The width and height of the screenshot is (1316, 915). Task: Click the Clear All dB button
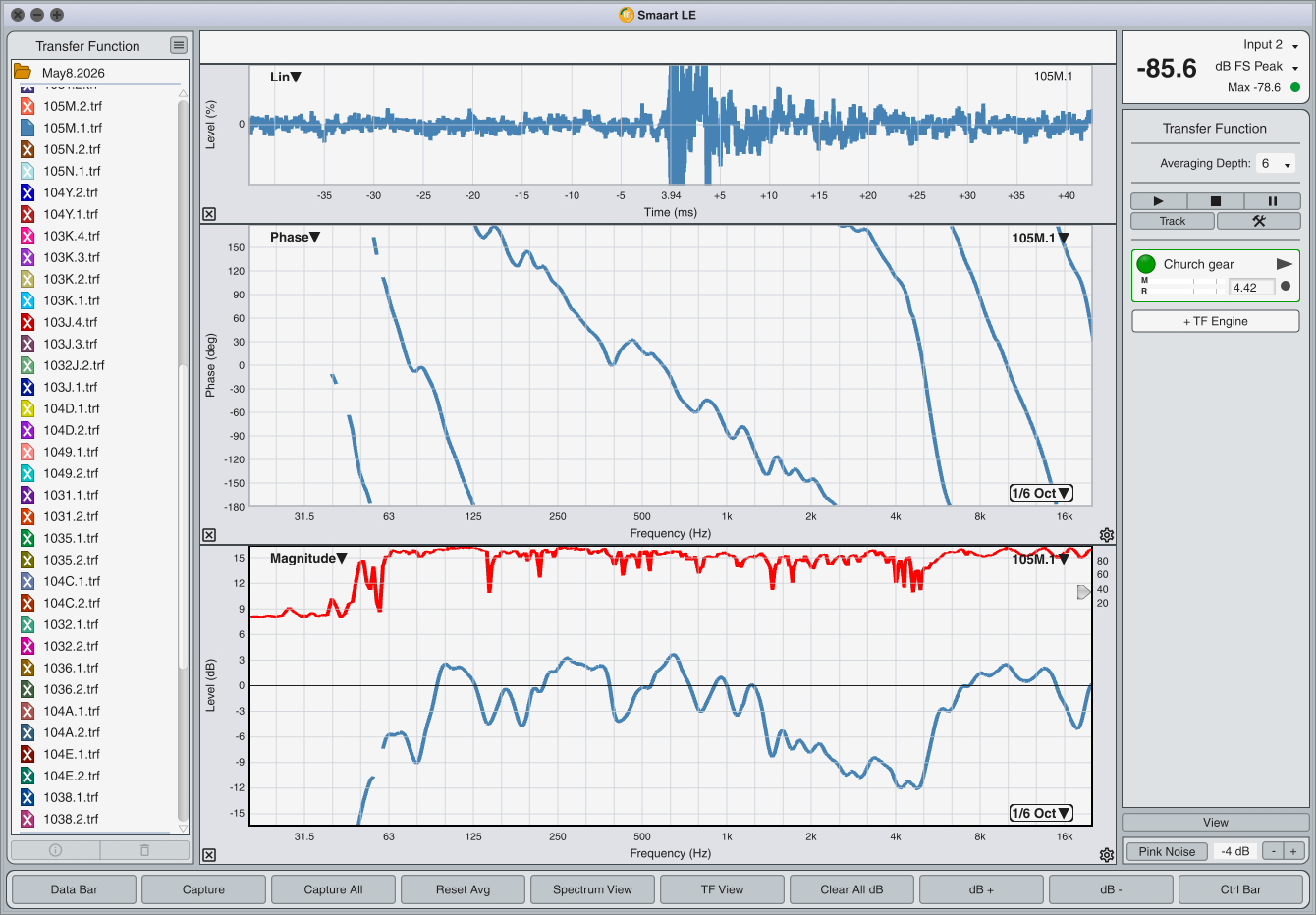851,889
